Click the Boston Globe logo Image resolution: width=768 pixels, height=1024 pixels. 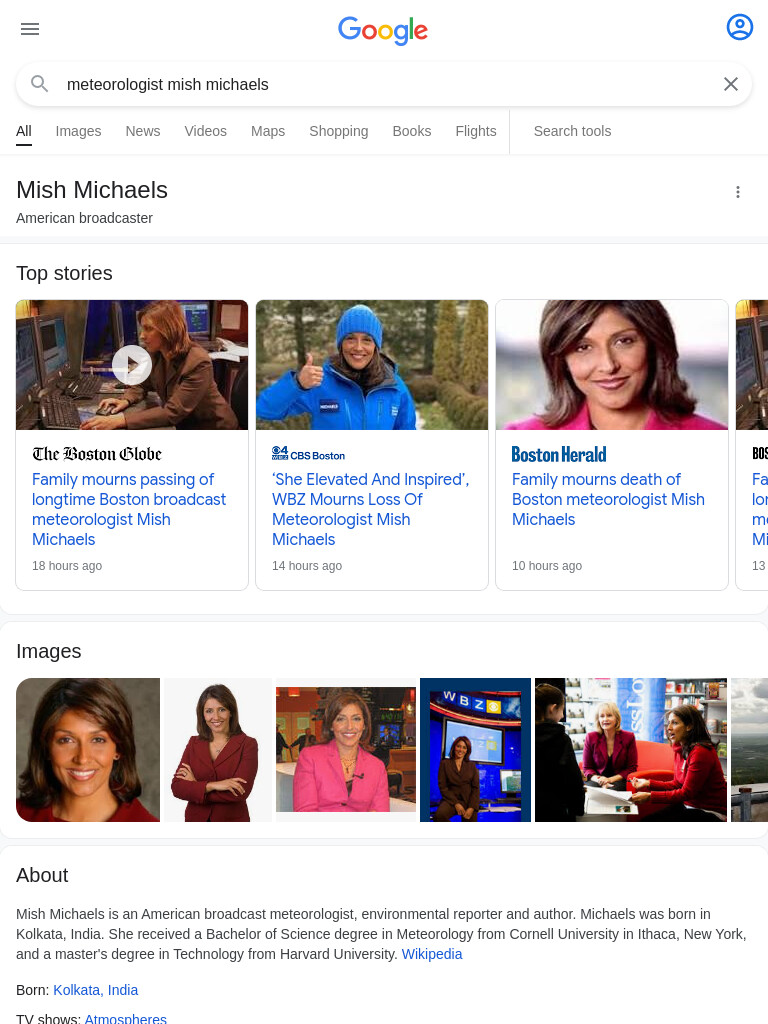[x=97, y=454]
